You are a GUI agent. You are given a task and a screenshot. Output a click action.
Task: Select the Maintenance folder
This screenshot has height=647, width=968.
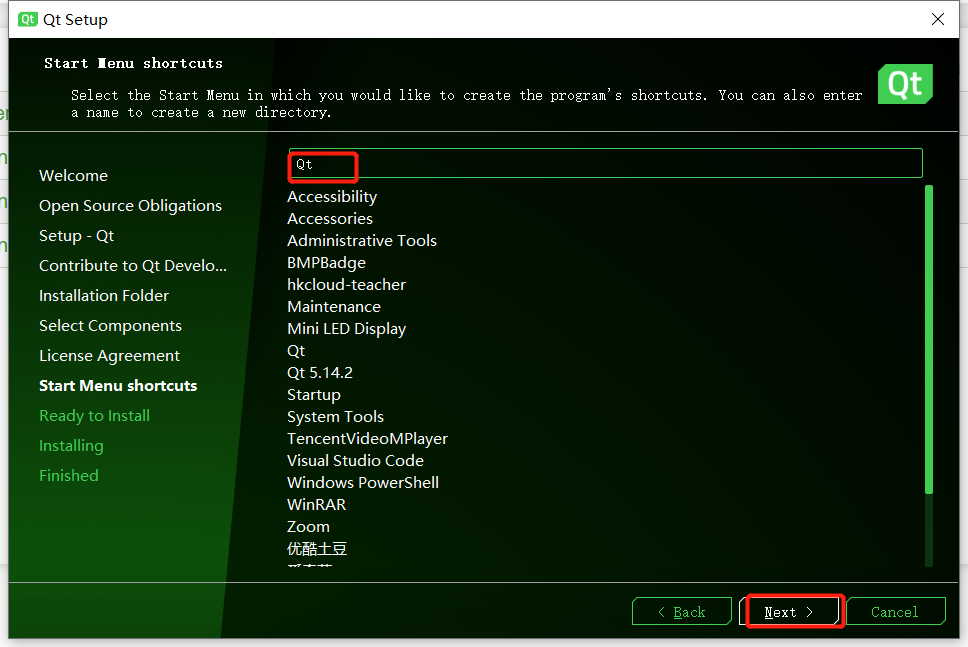pos(334,307)
